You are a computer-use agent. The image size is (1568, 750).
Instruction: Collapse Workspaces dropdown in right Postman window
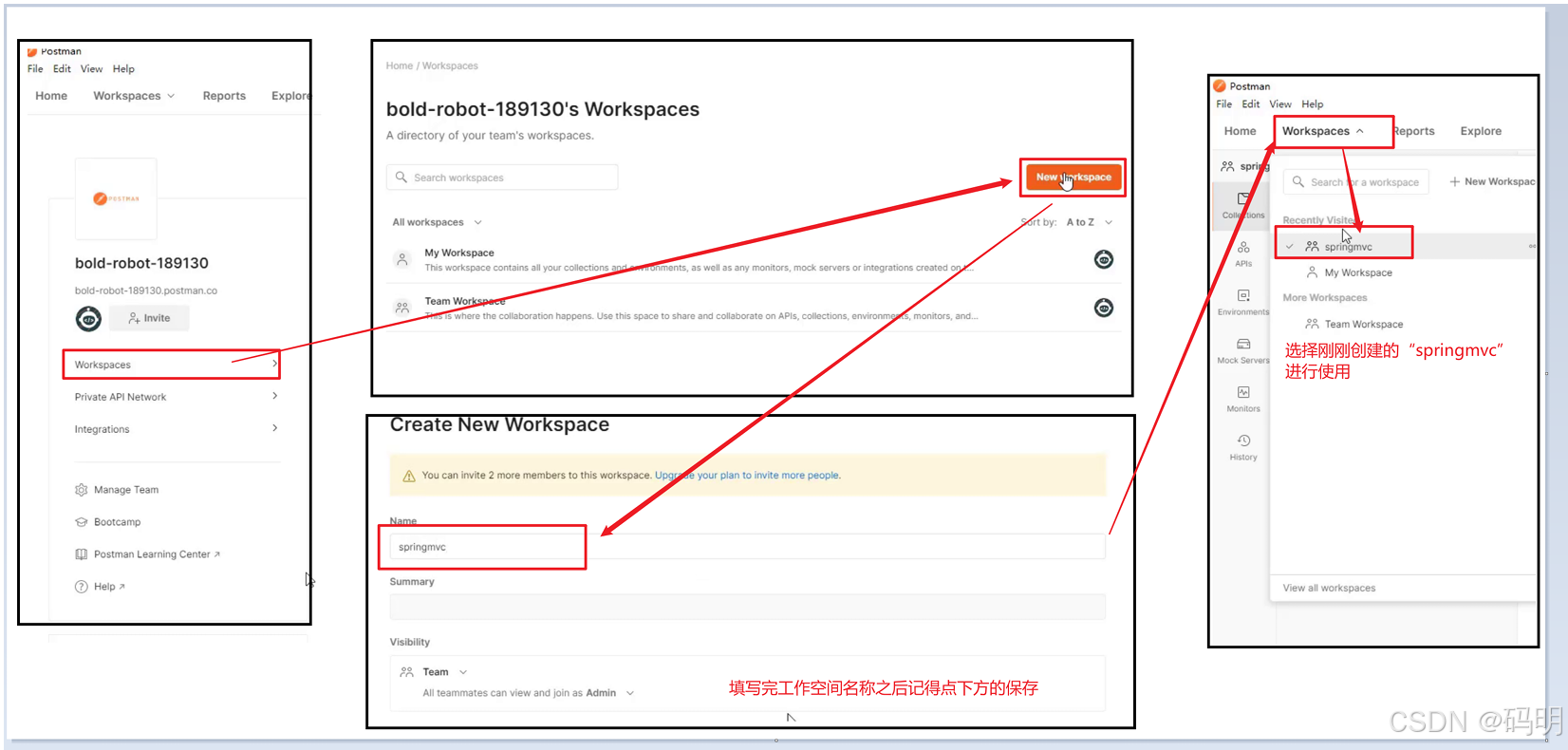1323,131
